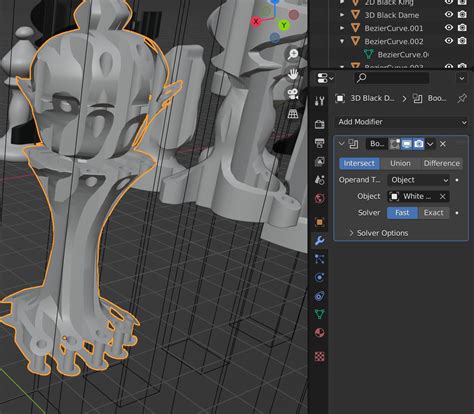Open the Scene properties tab

pos(319,180)
